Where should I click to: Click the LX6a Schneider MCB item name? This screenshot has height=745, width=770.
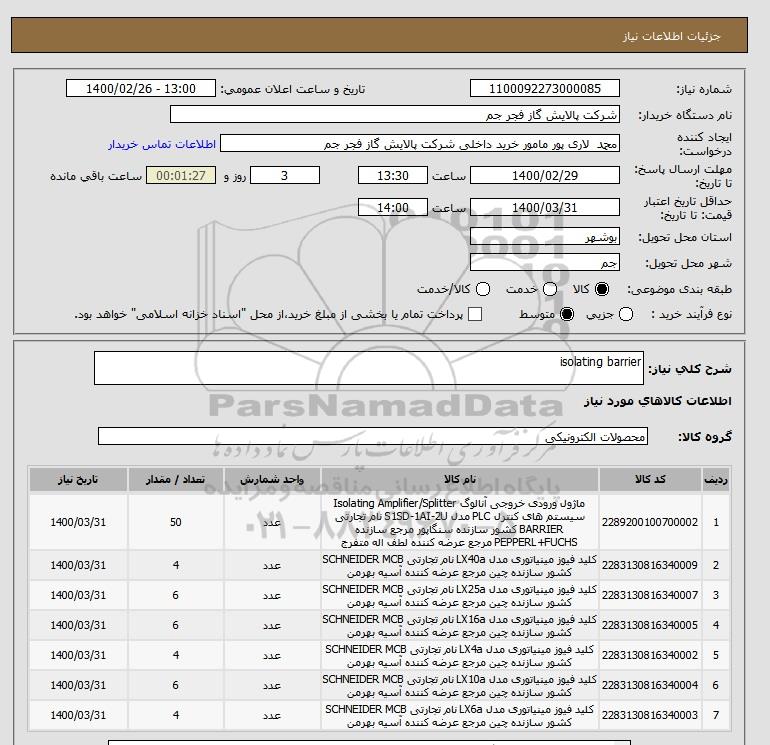click(x=460, y=716)
